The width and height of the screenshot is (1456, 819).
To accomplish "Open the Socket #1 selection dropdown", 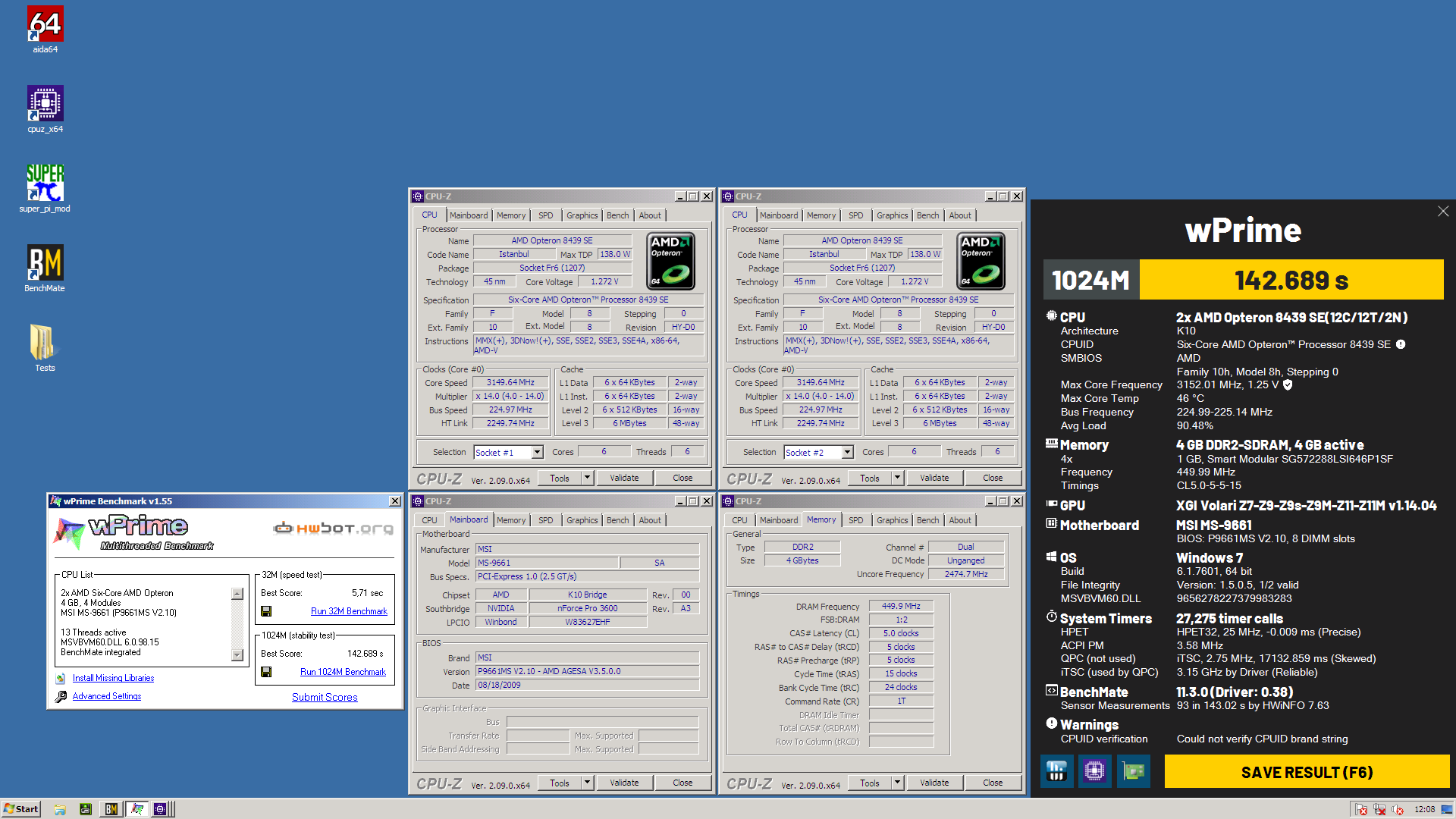I will (x=537, y=453).
